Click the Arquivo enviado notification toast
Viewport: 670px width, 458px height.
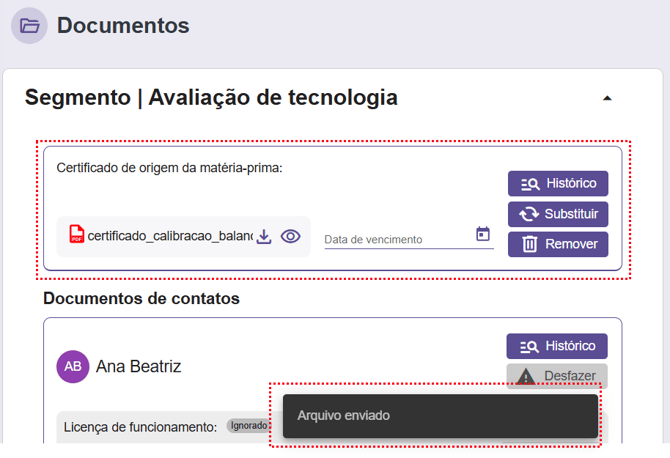click(x=440, y=416)
